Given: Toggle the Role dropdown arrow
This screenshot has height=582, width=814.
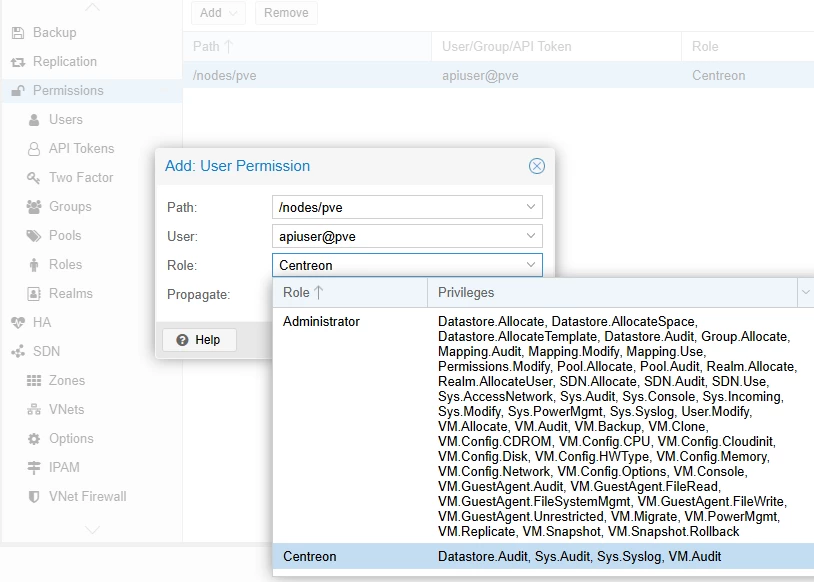Looking at the screenshot, I should (531, 265).
